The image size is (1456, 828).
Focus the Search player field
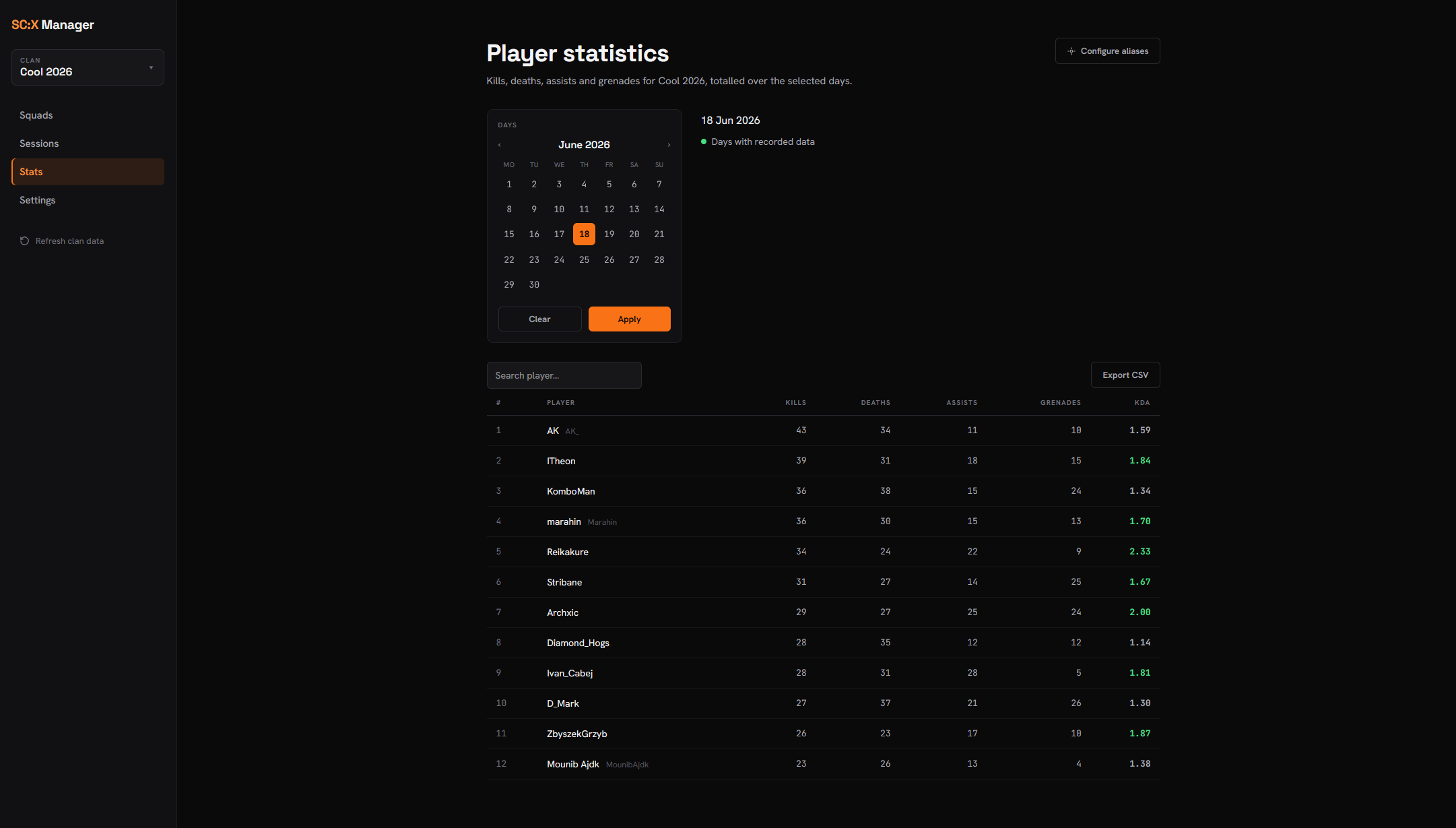(x=564, y=375)
